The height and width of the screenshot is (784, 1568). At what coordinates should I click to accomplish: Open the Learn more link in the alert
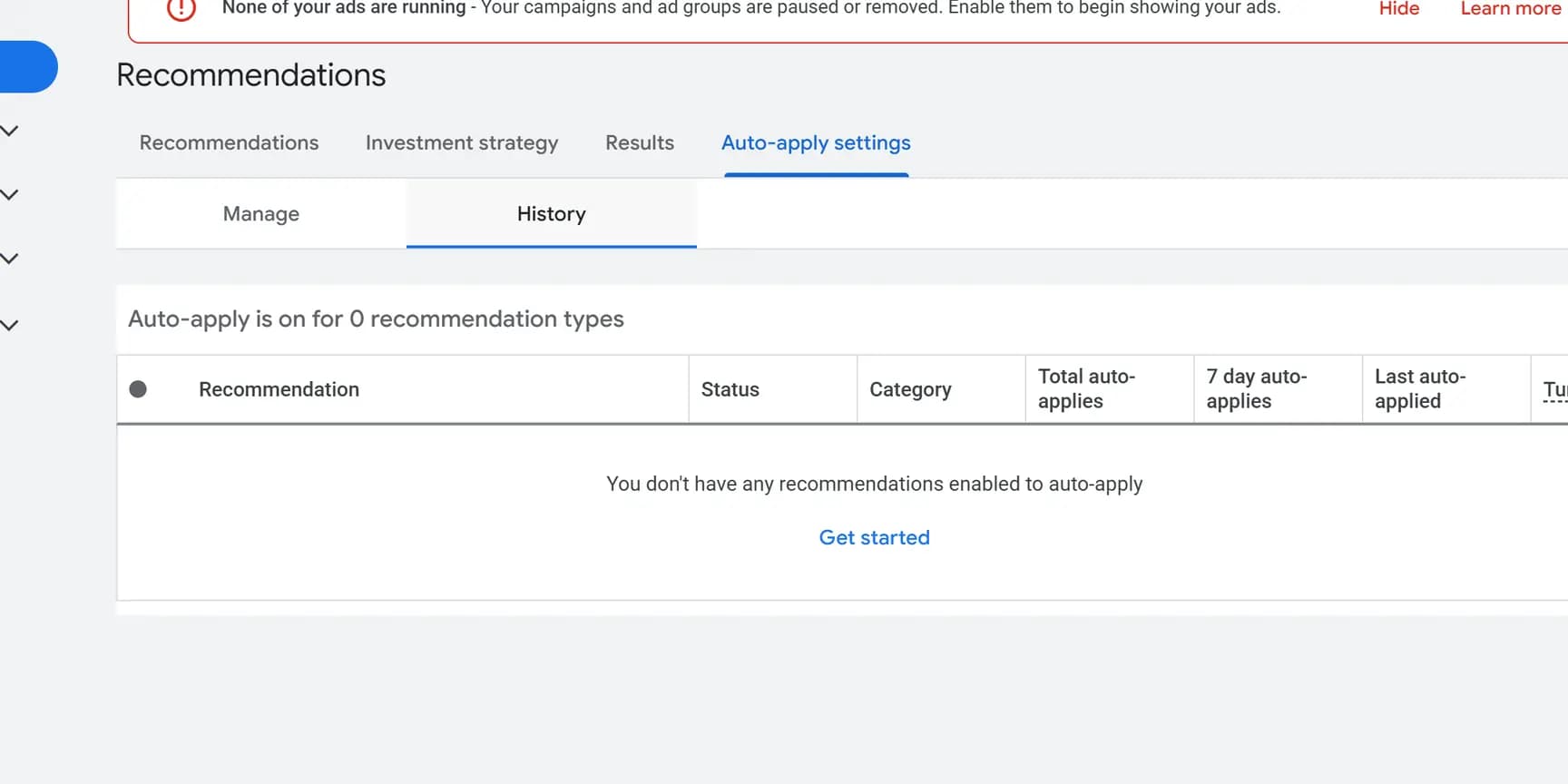[1511, 9]
